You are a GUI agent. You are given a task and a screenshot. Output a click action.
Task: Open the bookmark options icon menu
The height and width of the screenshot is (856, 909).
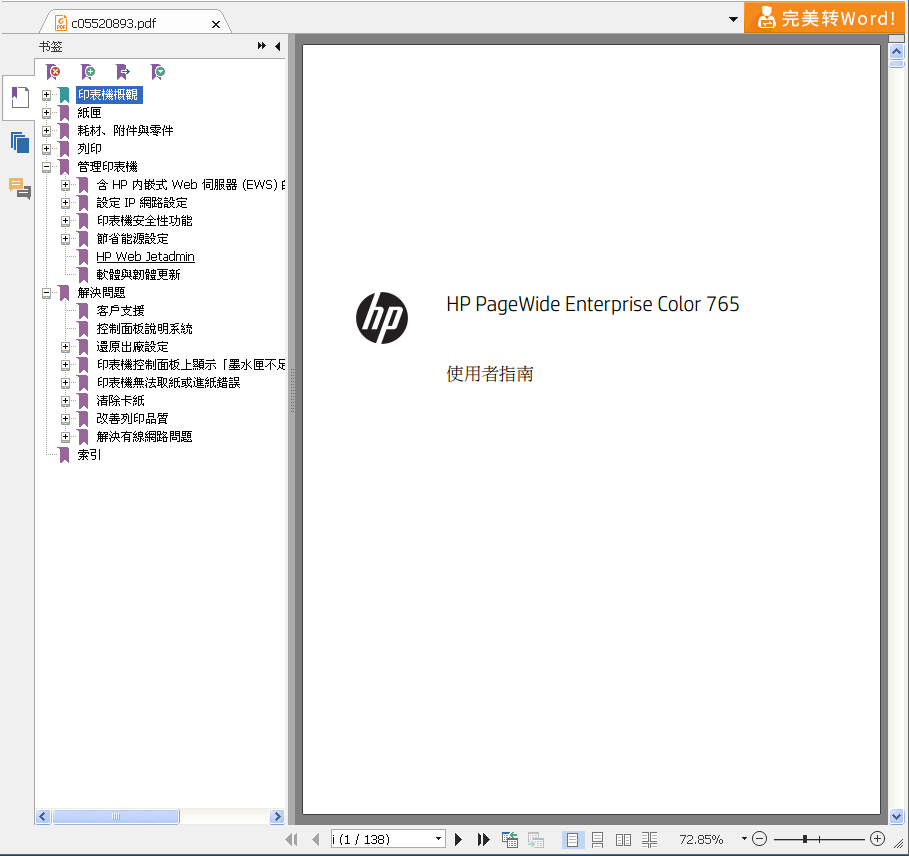158,72
